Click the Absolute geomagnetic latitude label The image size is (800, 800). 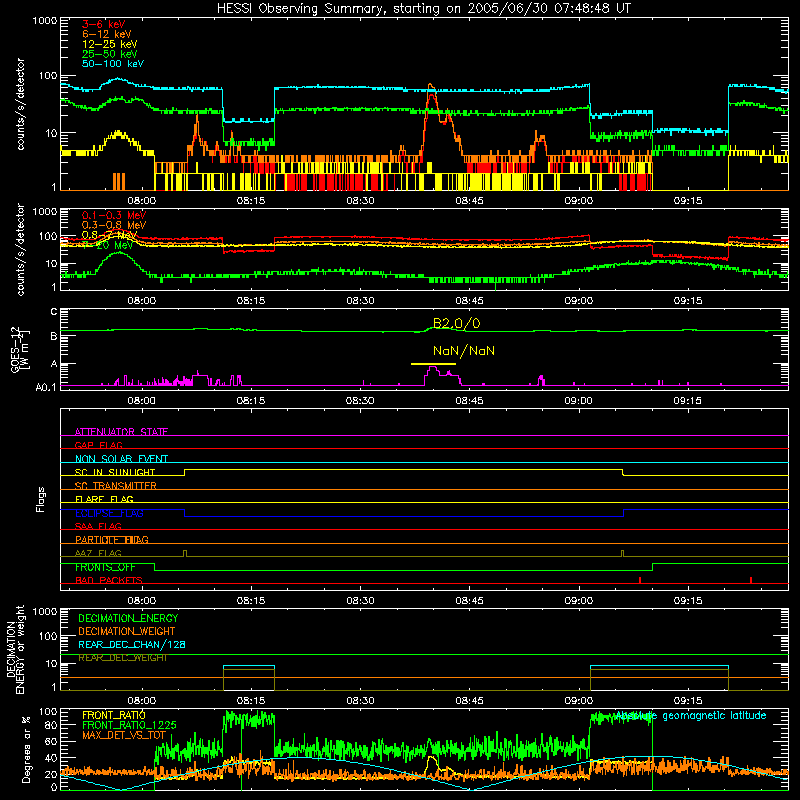691,716
